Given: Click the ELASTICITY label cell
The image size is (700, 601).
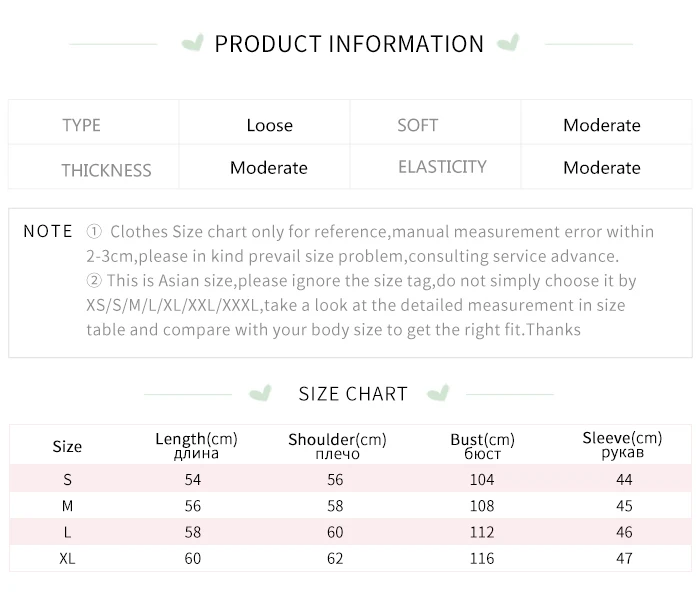Looking at the screenshot, I should click(x=435, y=167).
